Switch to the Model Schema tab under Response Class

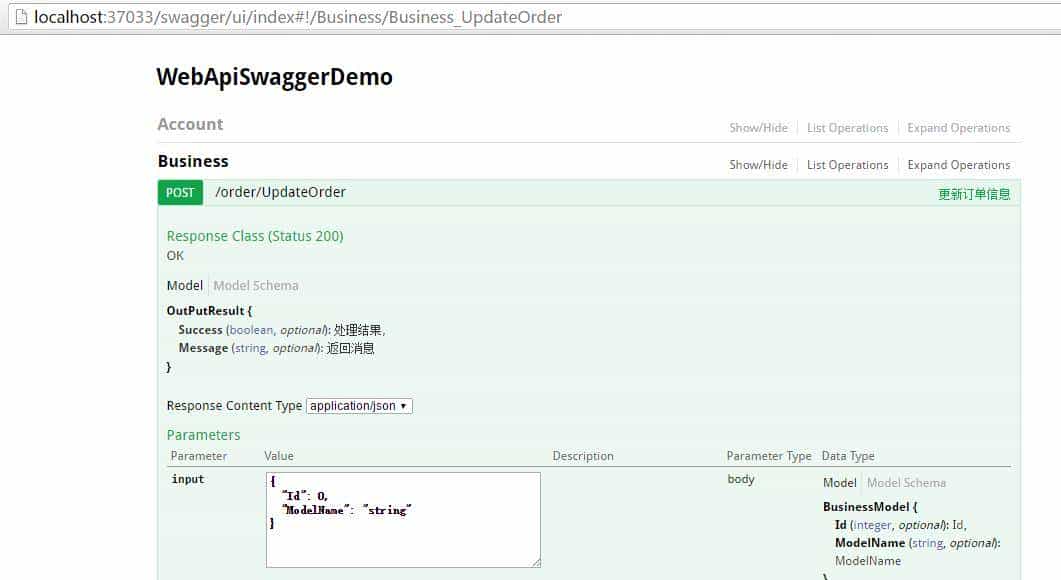point(256,285)
